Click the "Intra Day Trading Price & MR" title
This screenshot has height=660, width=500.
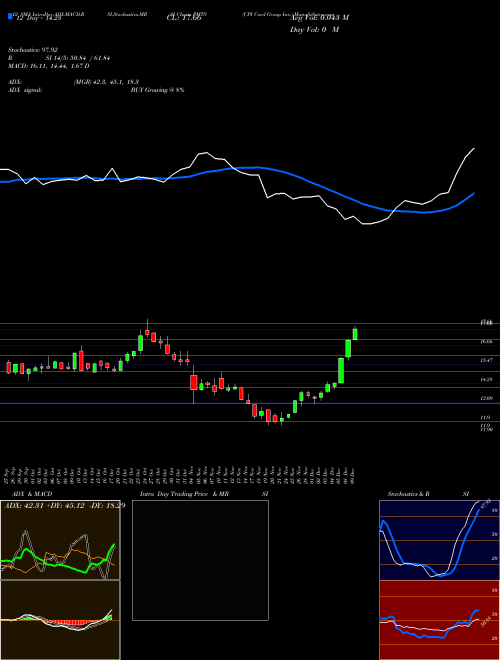coord(184,494)
